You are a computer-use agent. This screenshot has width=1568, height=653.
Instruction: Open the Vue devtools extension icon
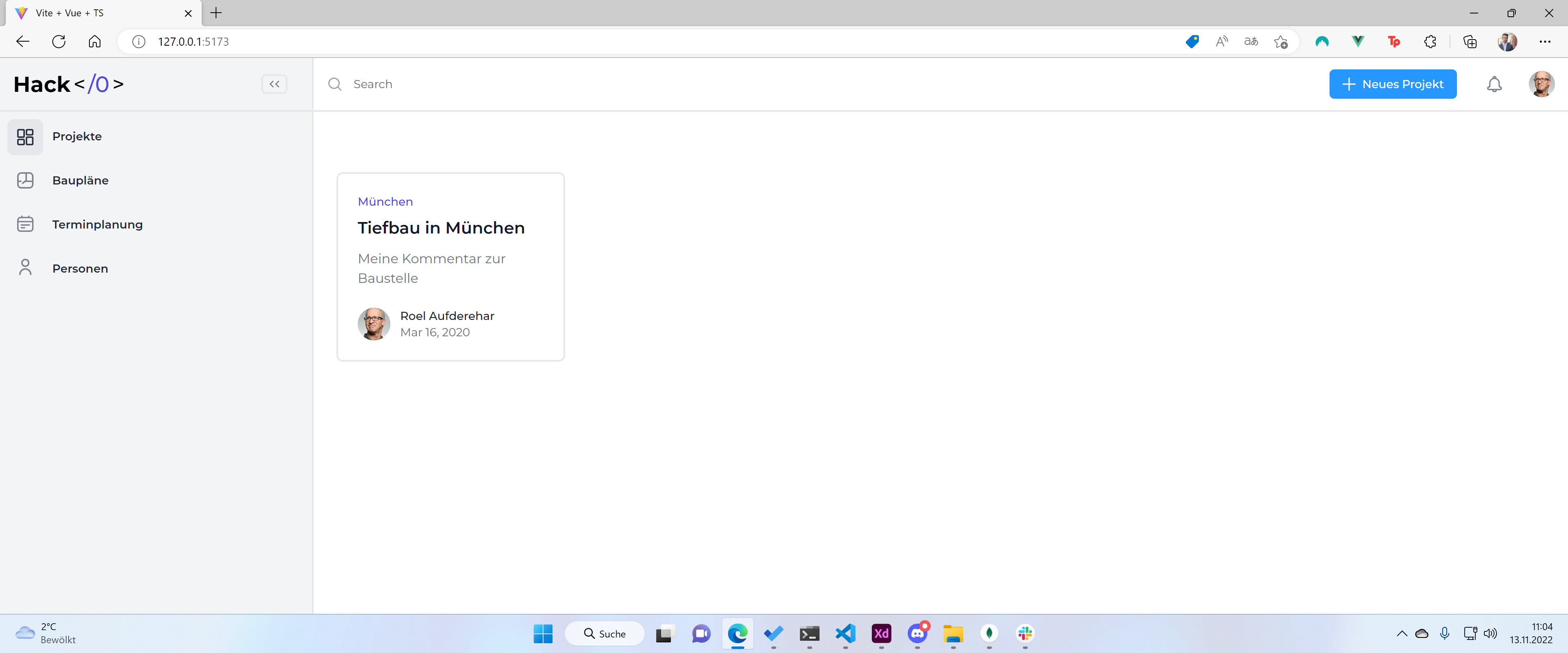pyautogui.click(x=1357, y=41)
